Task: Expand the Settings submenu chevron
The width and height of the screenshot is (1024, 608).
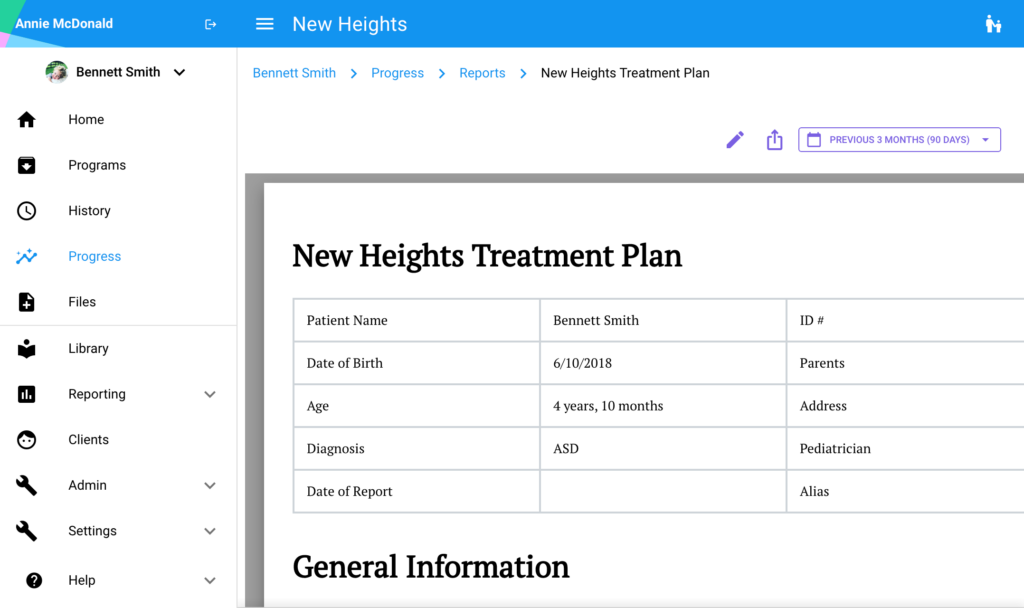Action: click(x=210, y=531)
